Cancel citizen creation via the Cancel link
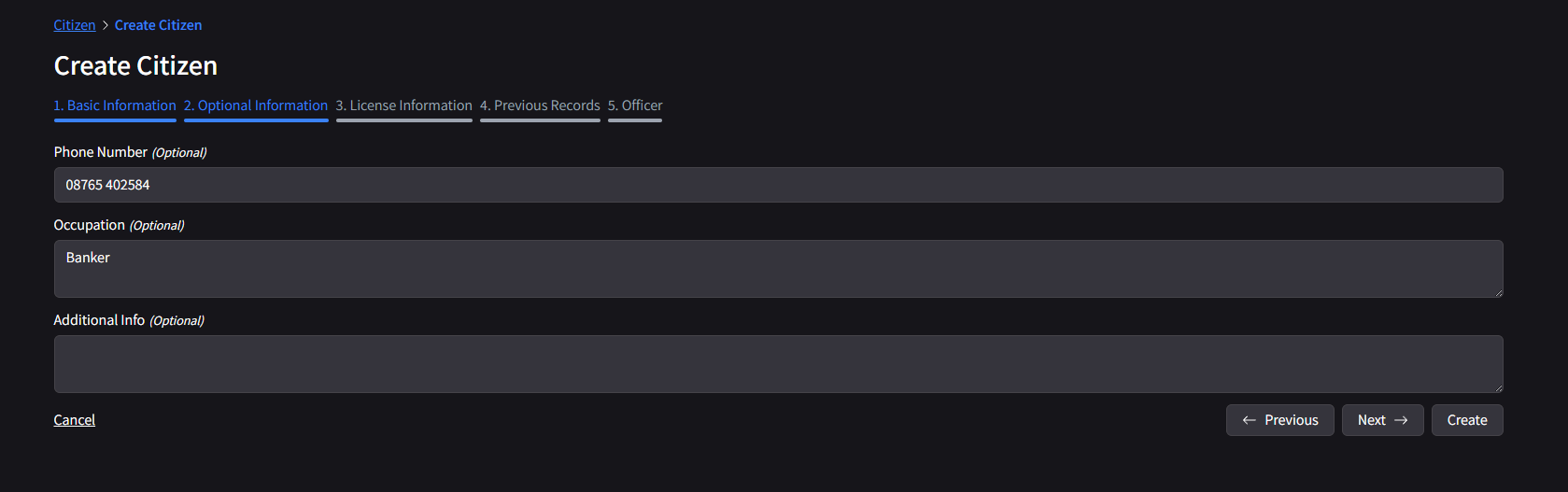This screenshot has height=492, width=1568. click(x=75, y=420)
